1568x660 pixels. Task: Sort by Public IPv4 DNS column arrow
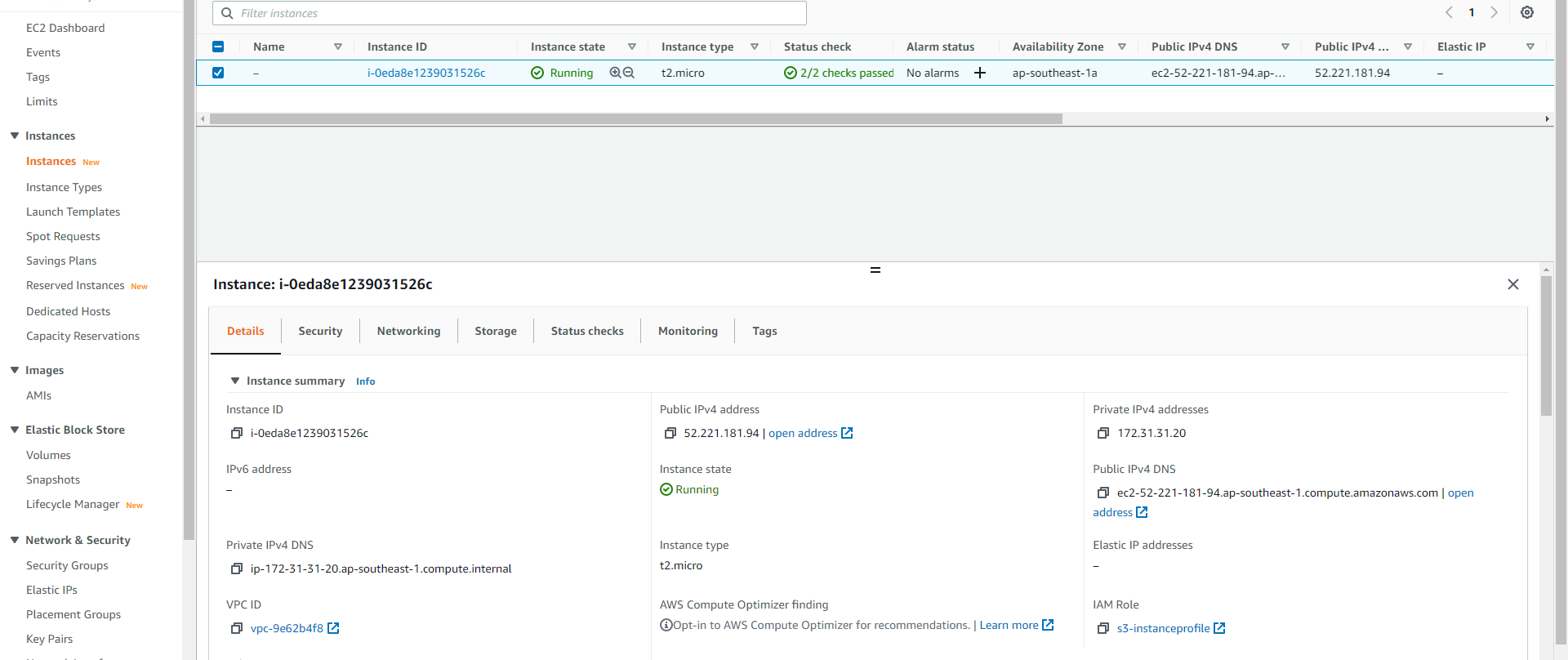click(1285, 47)
